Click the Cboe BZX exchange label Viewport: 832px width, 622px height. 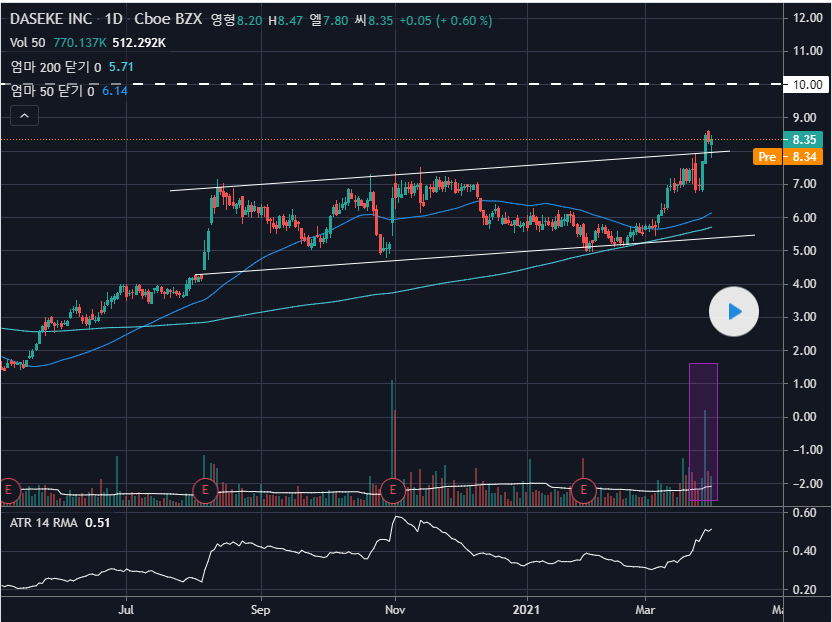[x=170, y=19]
